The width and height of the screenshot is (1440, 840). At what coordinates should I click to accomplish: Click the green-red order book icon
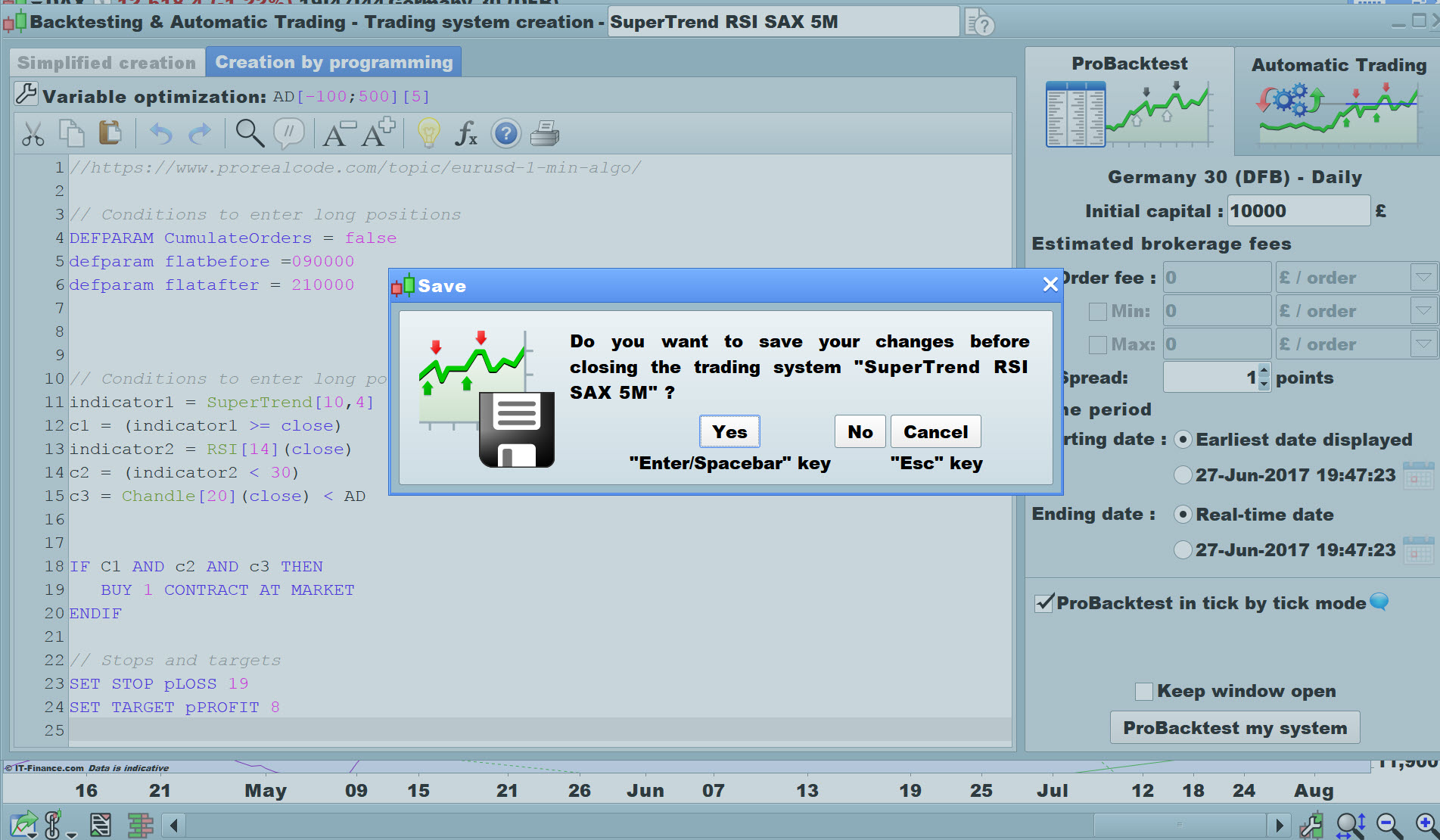coord(140,824)
